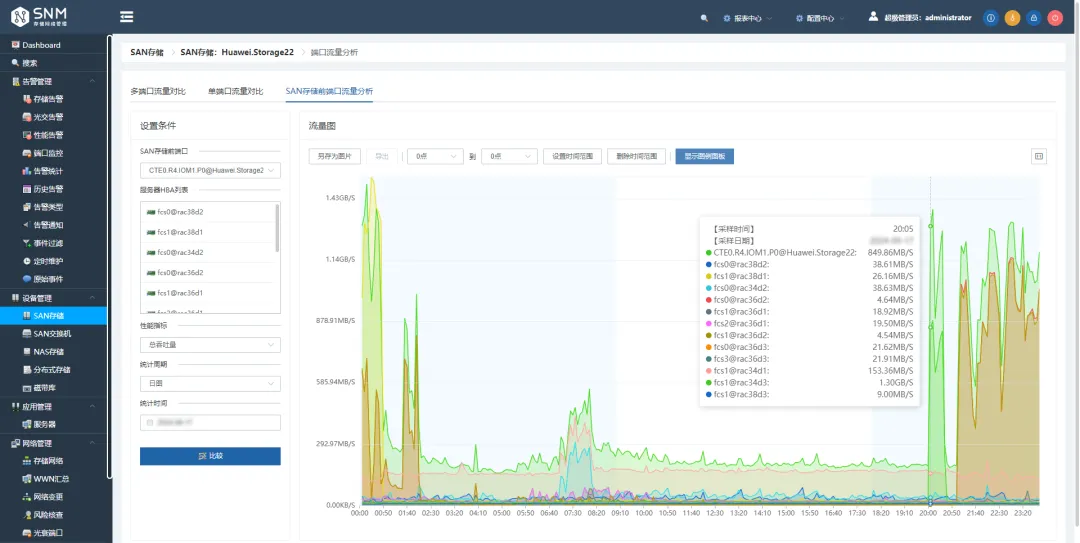Click the SNM logo in top left

click(x=41, y=17)
